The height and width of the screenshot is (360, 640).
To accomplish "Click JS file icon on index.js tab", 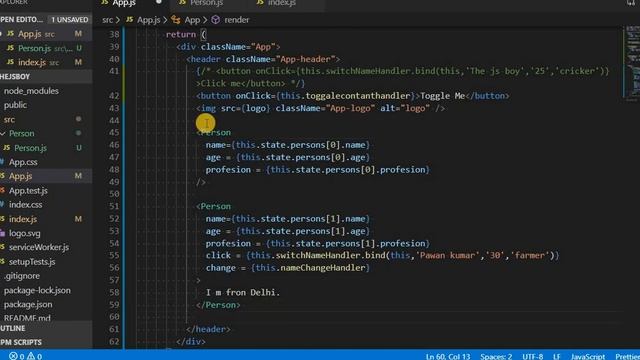I will point(260,2).
